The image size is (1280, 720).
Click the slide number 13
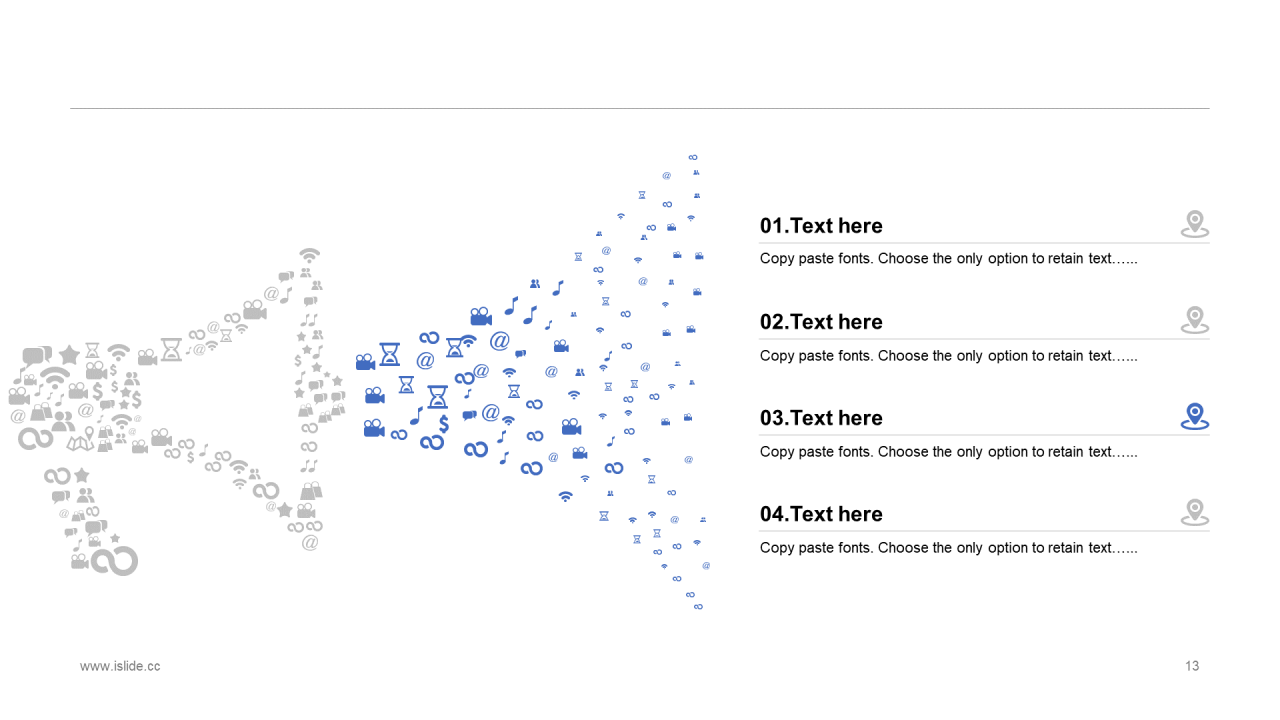(1192, 666)
